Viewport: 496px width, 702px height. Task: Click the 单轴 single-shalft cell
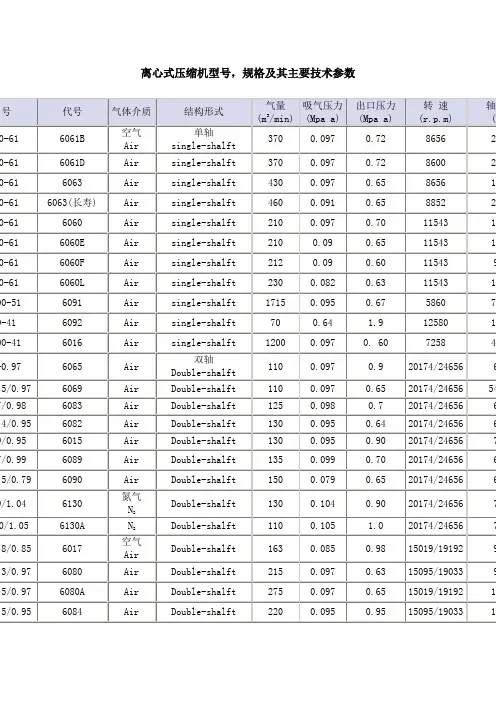204,139
